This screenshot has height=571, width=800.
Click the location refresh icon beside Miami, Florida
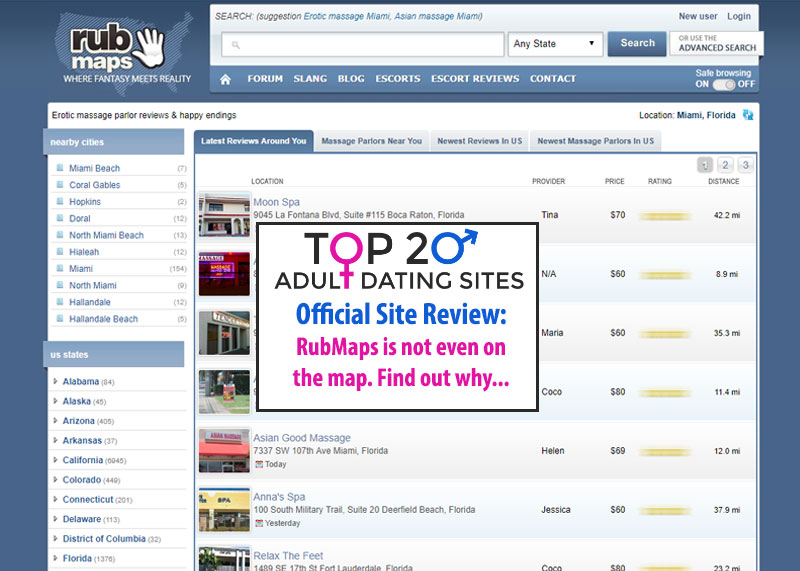coord(748,115)
